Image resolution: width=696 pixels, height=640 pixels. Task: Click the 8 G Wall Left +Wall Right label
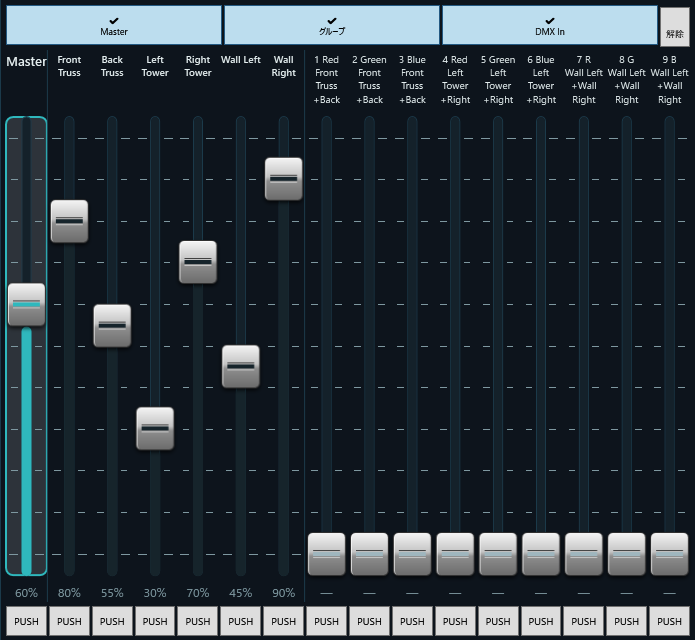tap(626, 79)
